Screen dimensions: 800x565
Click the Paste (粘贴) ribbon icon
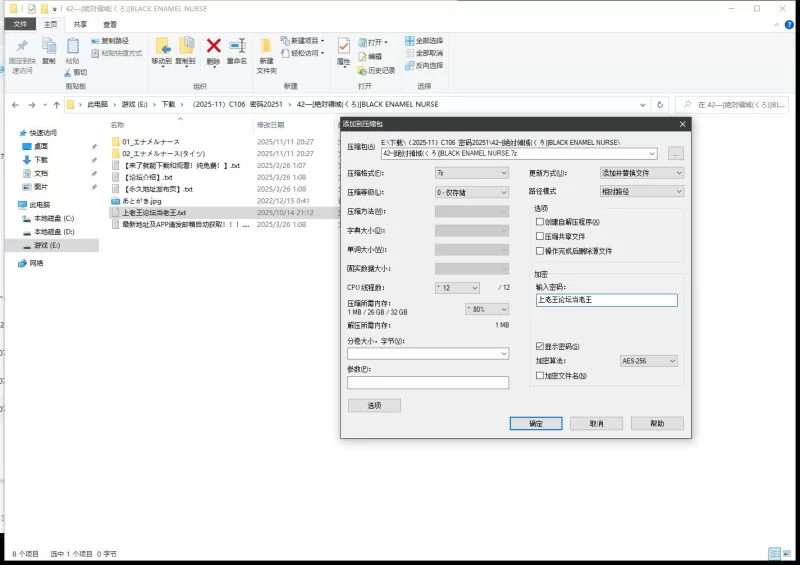coord(72,46)
